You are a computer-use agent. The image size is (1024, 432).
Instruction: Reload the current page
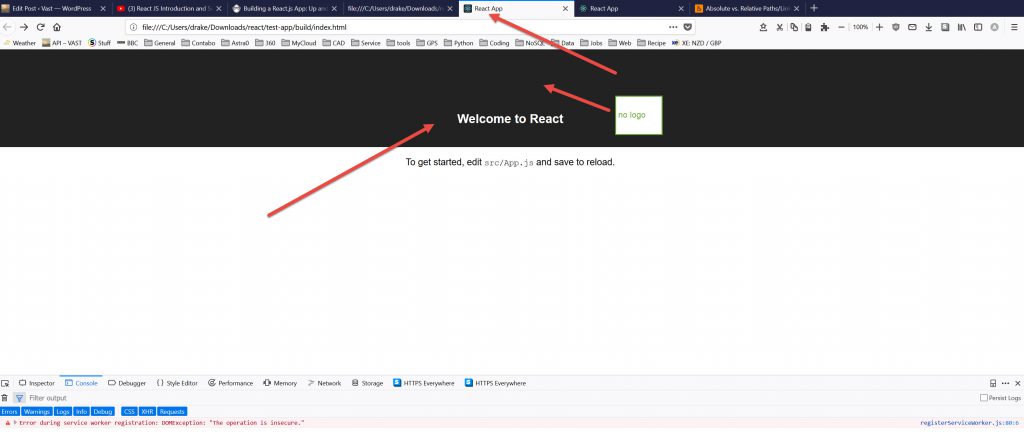pyautogui.click(x=40, y=27)
